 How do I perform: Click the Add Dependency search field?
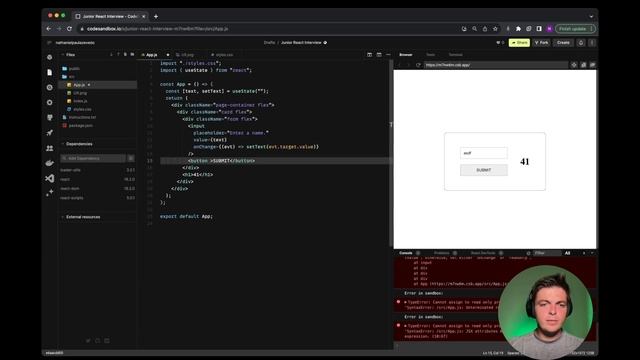[x=93, y=158]
